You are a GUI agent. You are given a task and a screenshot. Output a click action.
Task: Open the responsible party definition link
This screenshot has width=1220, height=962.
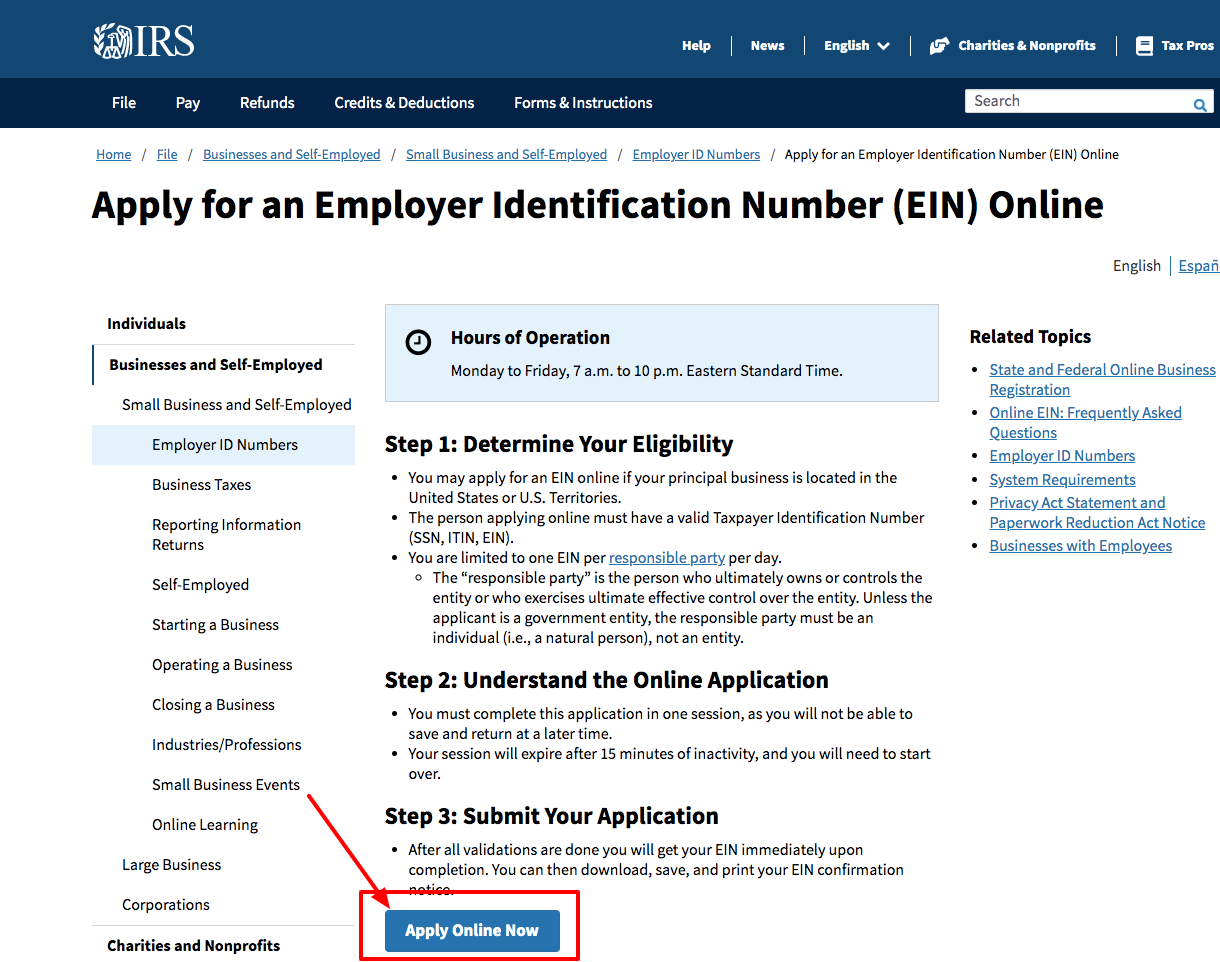667,557
